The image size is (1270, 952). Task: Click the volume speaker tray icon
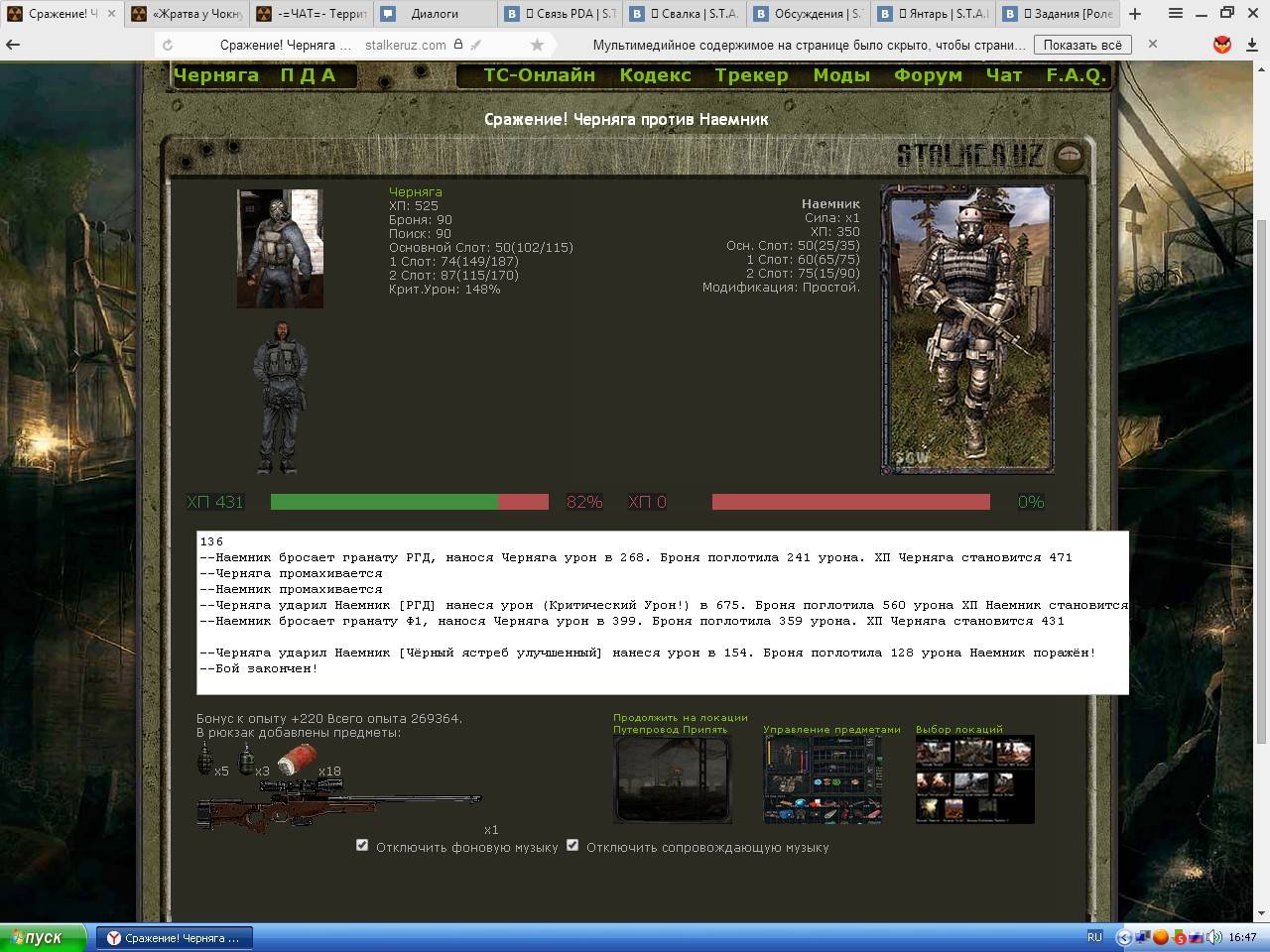pos(1214,937)
